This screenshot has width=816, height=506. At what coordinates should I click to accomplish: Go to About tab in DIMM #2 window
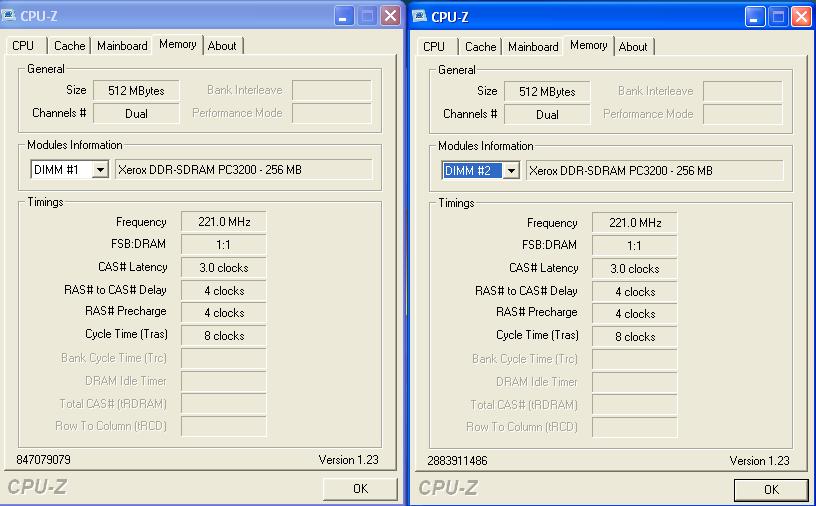(x=633, y=47)
